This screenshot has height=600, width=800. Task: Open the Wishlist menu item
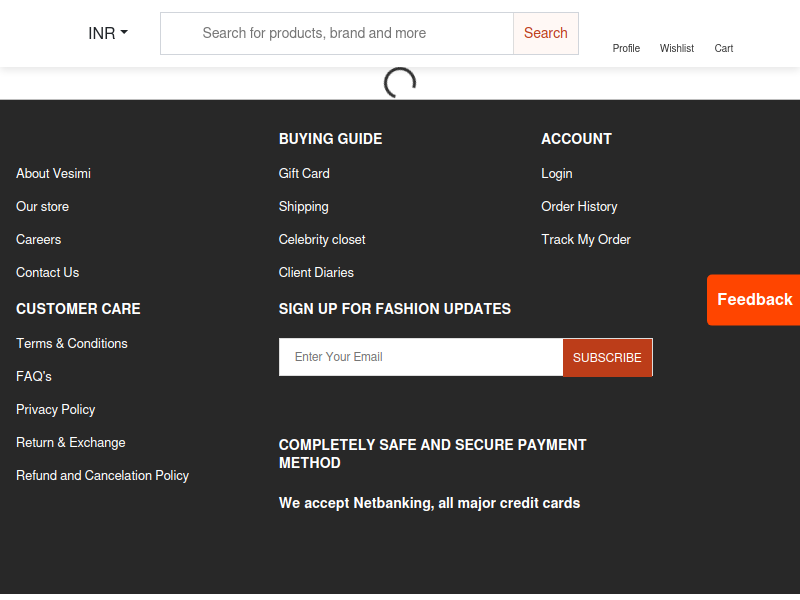point(677,48)
